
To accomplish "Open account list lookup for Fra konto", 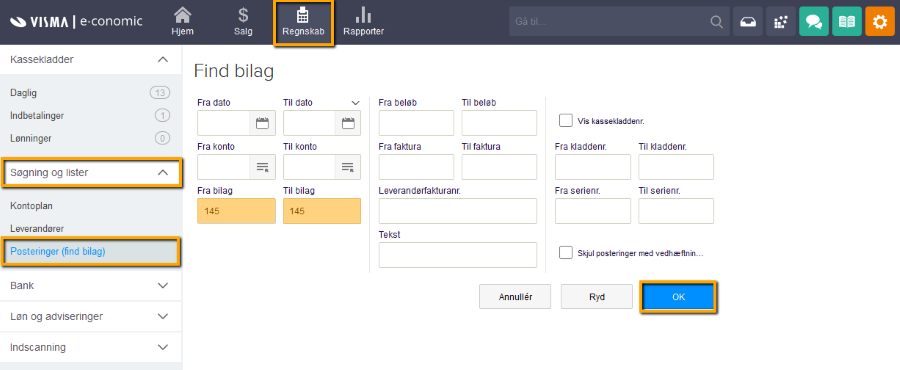I will click(262, 167).
